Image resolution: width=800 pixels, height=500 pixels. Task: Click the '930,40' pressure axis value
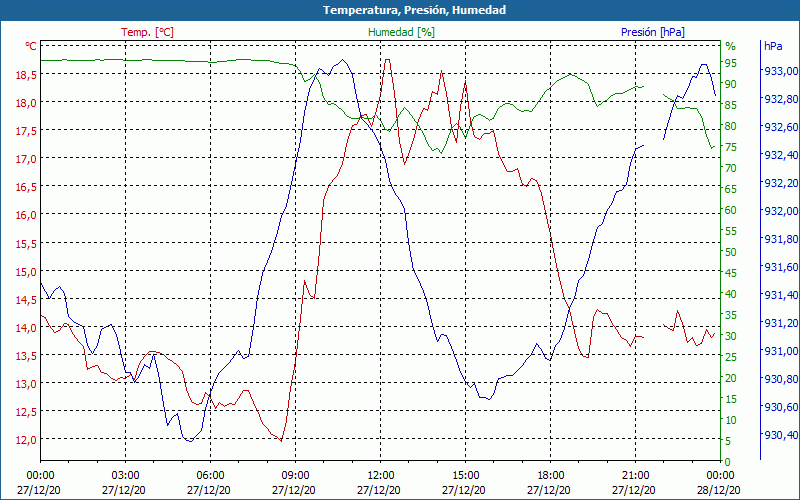click(x=780, y=435)
